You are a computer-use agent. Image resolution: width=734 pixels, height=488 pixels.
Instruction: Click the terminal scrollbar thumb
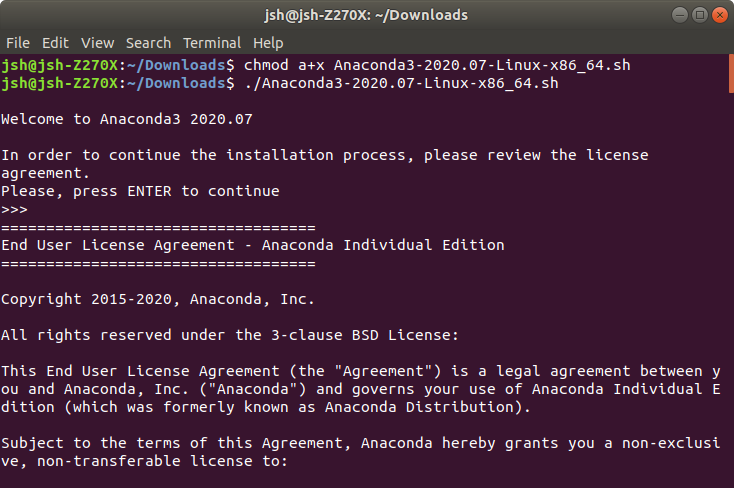click(731, 74)
